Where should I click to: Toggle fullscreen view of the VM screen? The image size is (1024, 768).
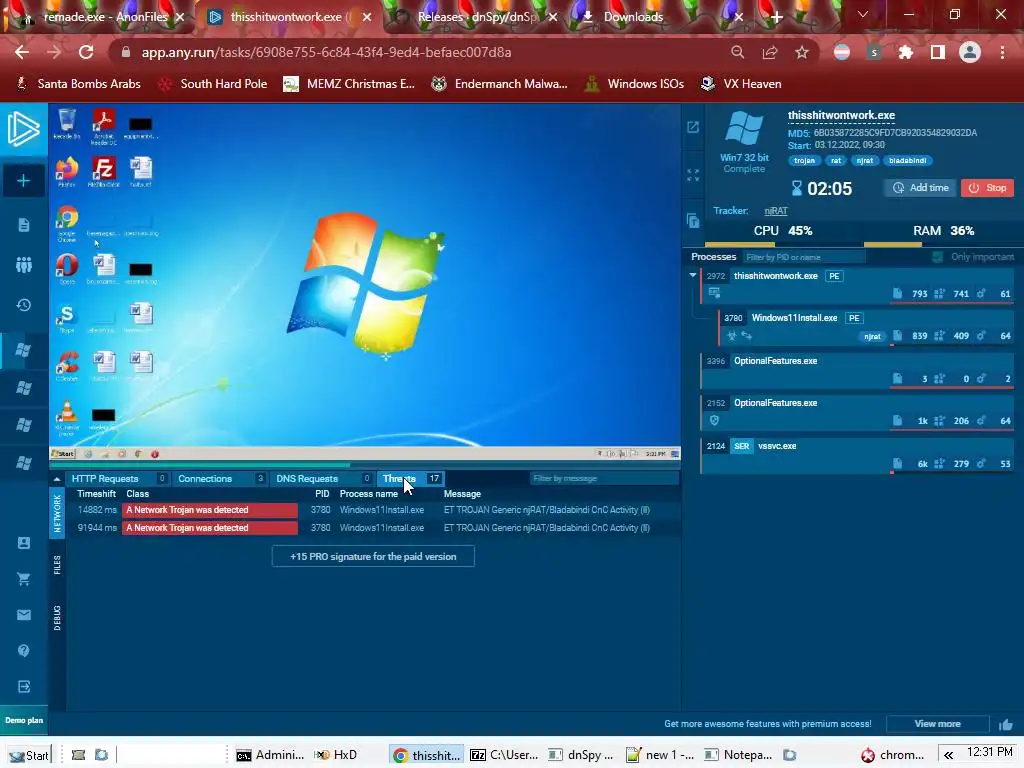click(693, 174)
